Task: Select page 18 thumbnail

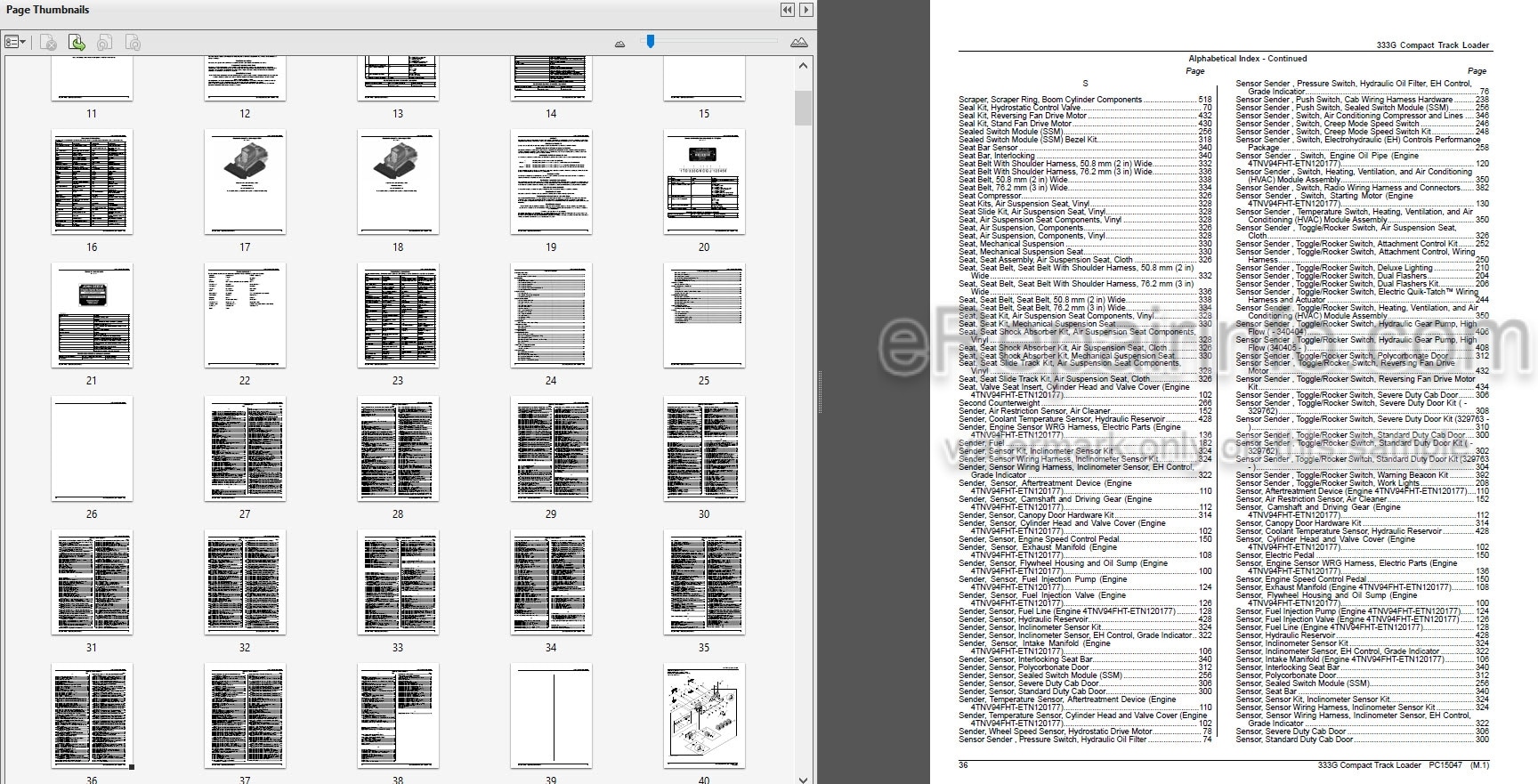Action: tap(398, 182)
